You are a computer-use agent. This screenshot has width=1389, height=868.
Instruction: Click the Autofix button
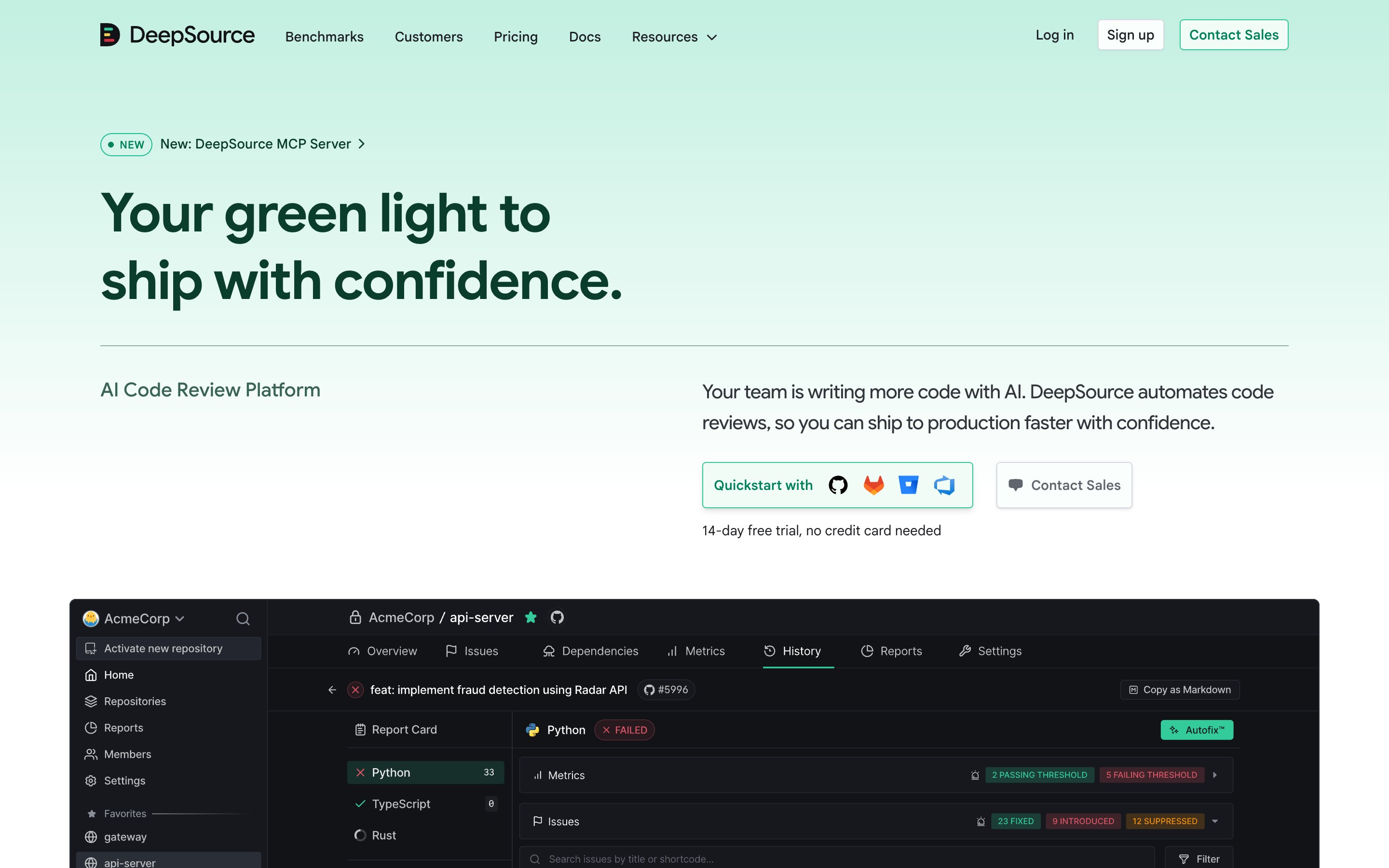point(1197,730)
